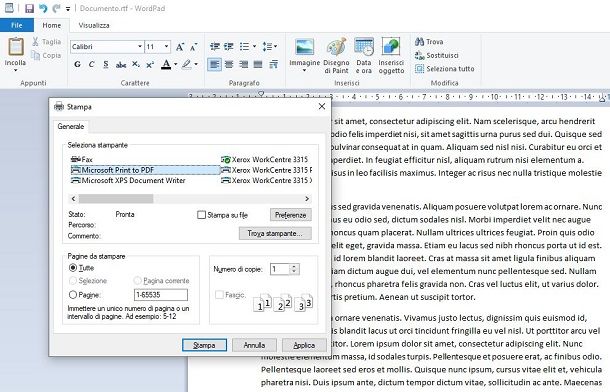Click the decrease indent icon
This screenshot has width=610, height=392.
pyautogui.click(x=215, y=47)
